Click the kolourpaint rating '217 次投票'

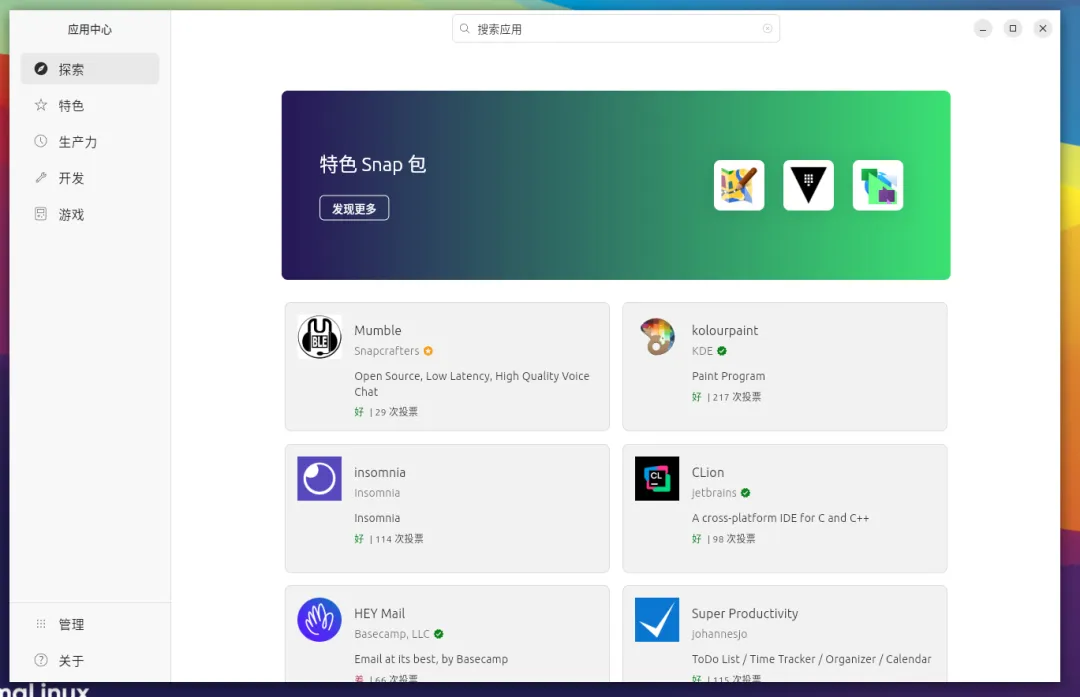click(737, 397)
